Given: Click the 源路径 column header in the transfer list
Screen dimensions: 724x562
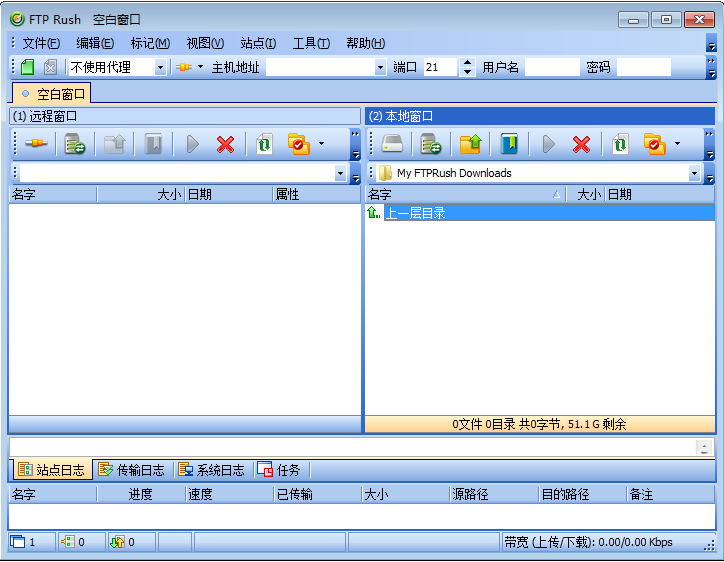Looking at the screenshot, I should click(495, 495).
